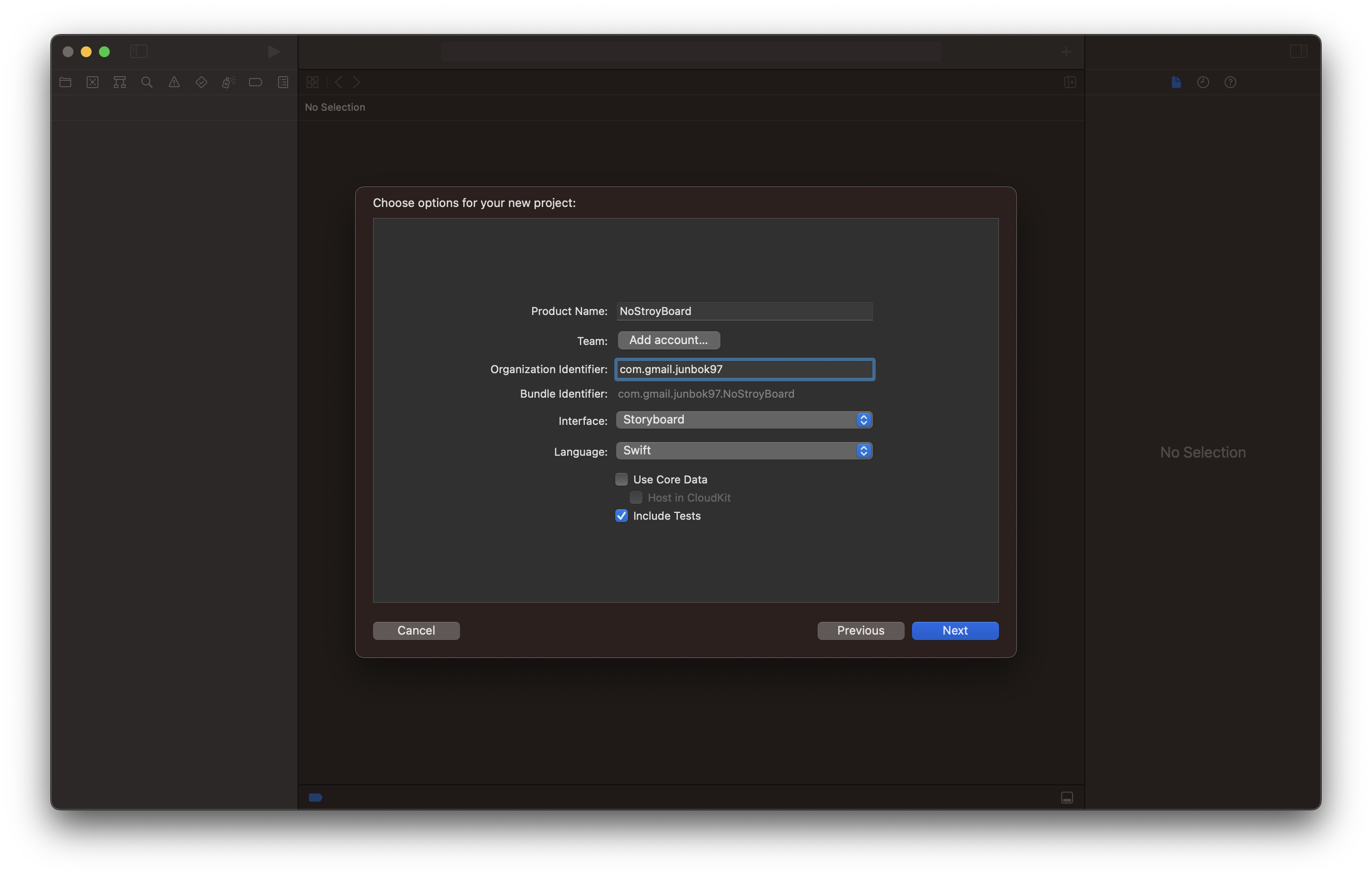Uncheck the Include Tests checkbox
This screenshot has height=877, width=1372.
(622, 516)
